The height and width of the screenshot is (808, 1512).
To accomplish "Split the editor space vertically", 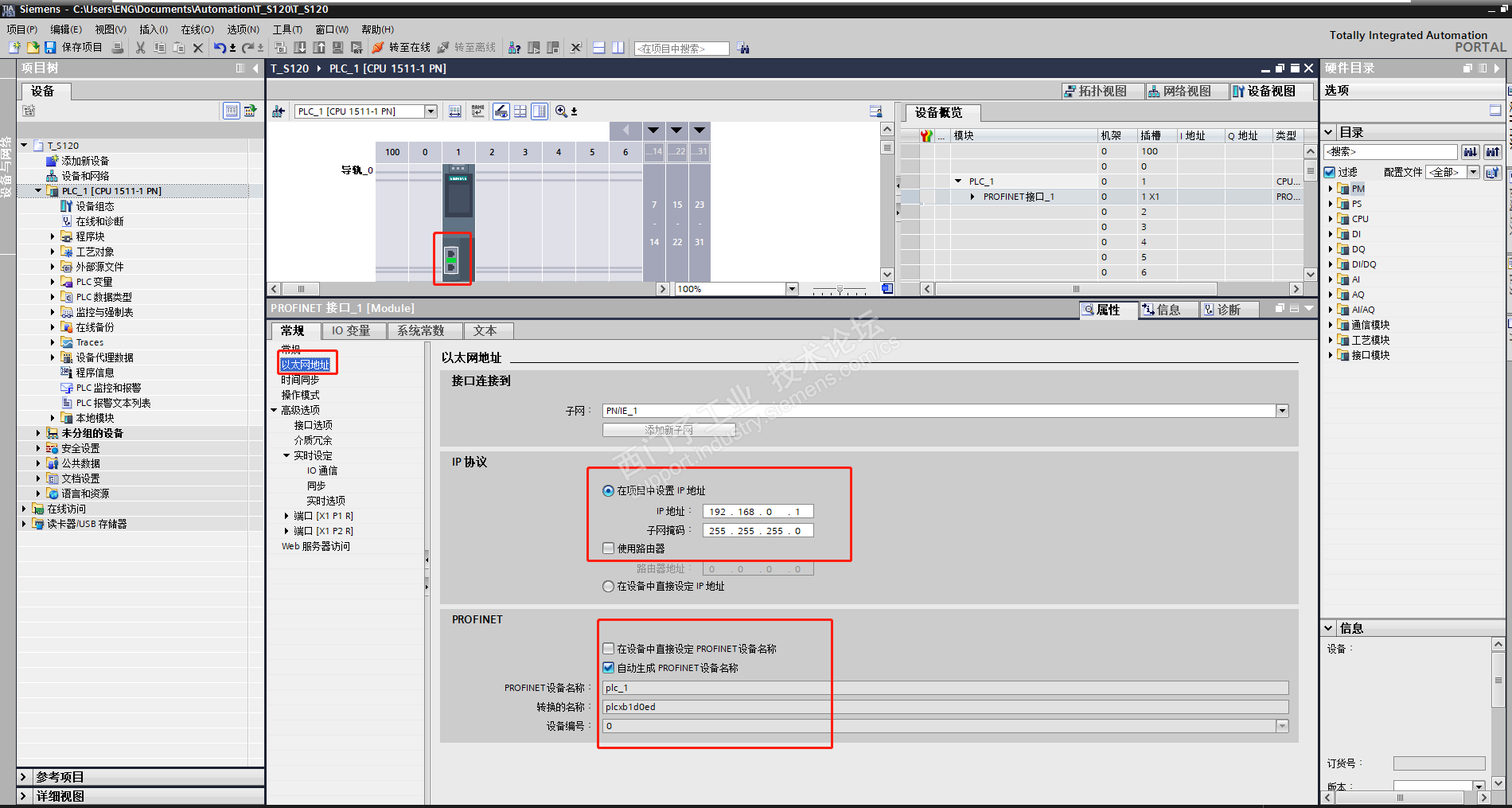I will pyautogui.click(x=618, y=48).
